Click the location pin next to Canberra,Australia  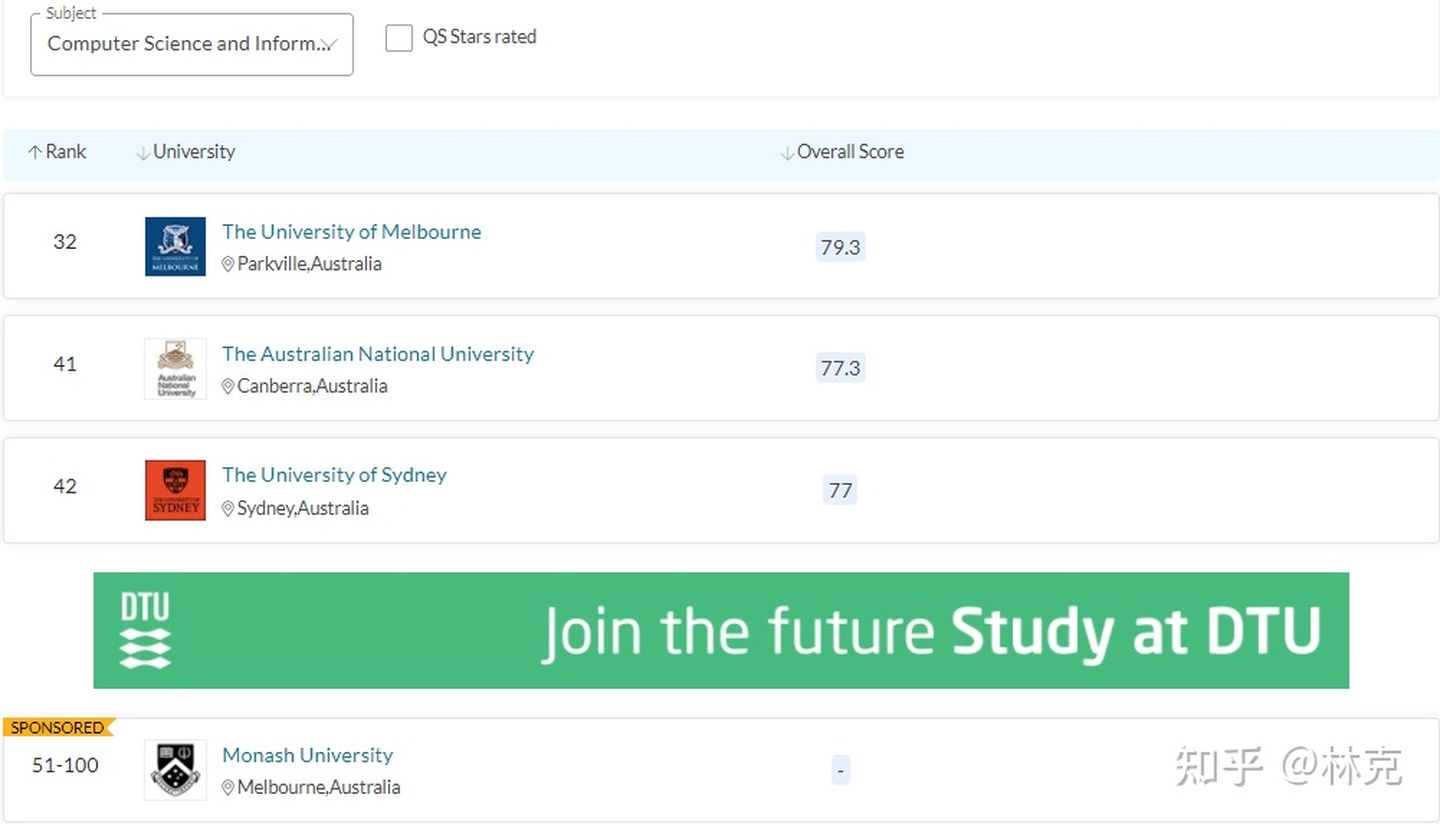[x=228, y=387]
